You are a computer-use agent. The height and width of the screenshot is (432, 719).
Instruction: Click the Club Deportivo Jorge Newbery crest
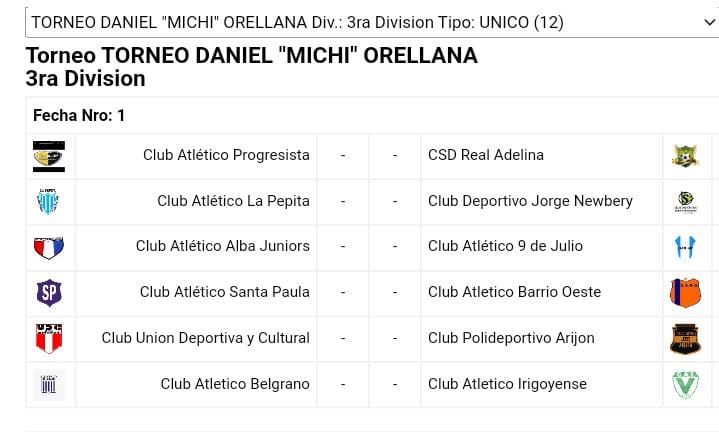tap(685, 201)
